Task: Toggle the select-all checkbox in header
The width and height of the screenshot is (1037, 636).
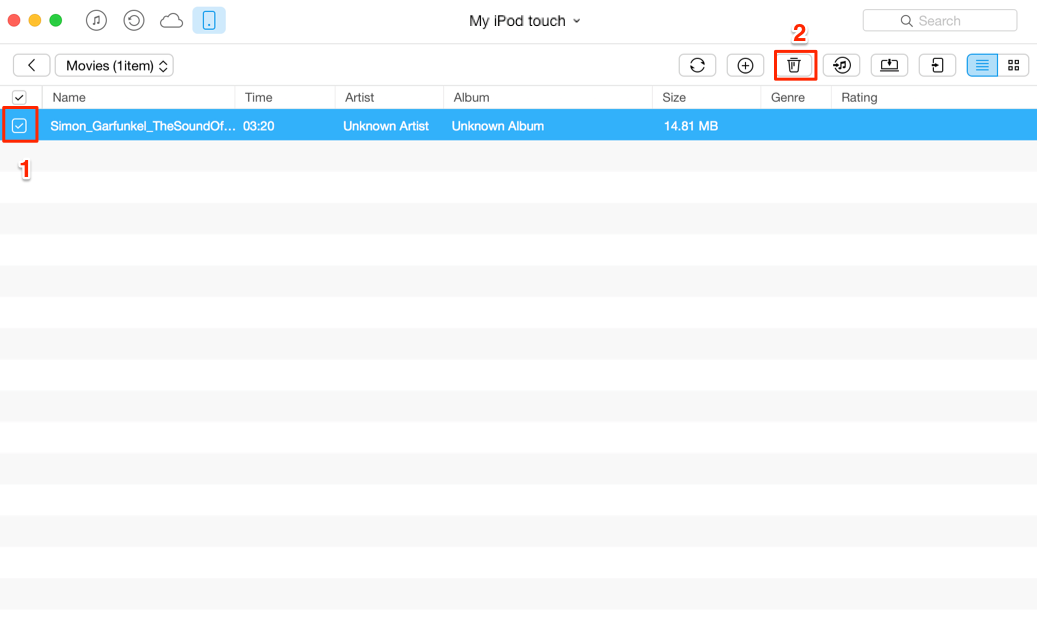Action: pyautogui.click(x=19, y=98)
